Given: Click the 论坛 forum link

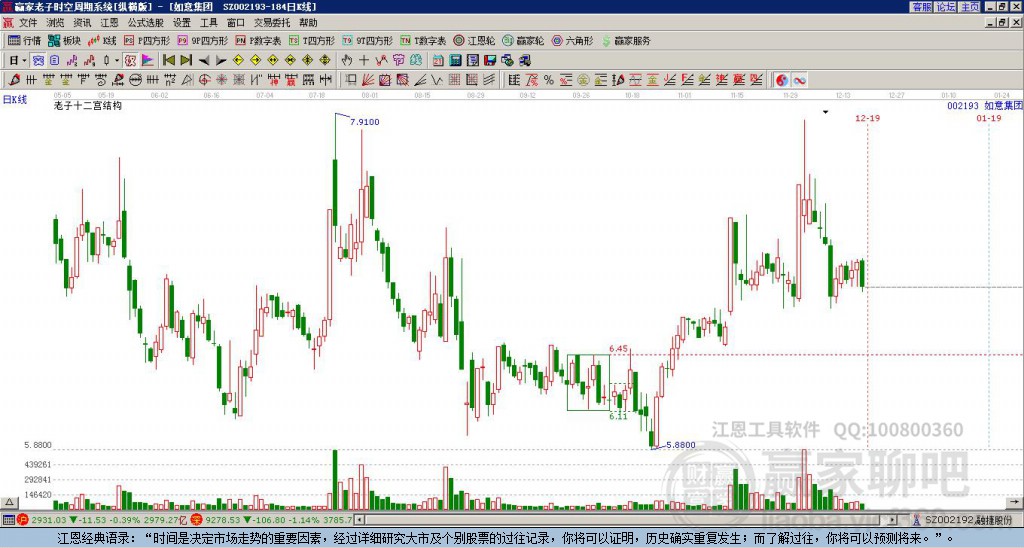Looking at the screenshot, I should (946, 7).
